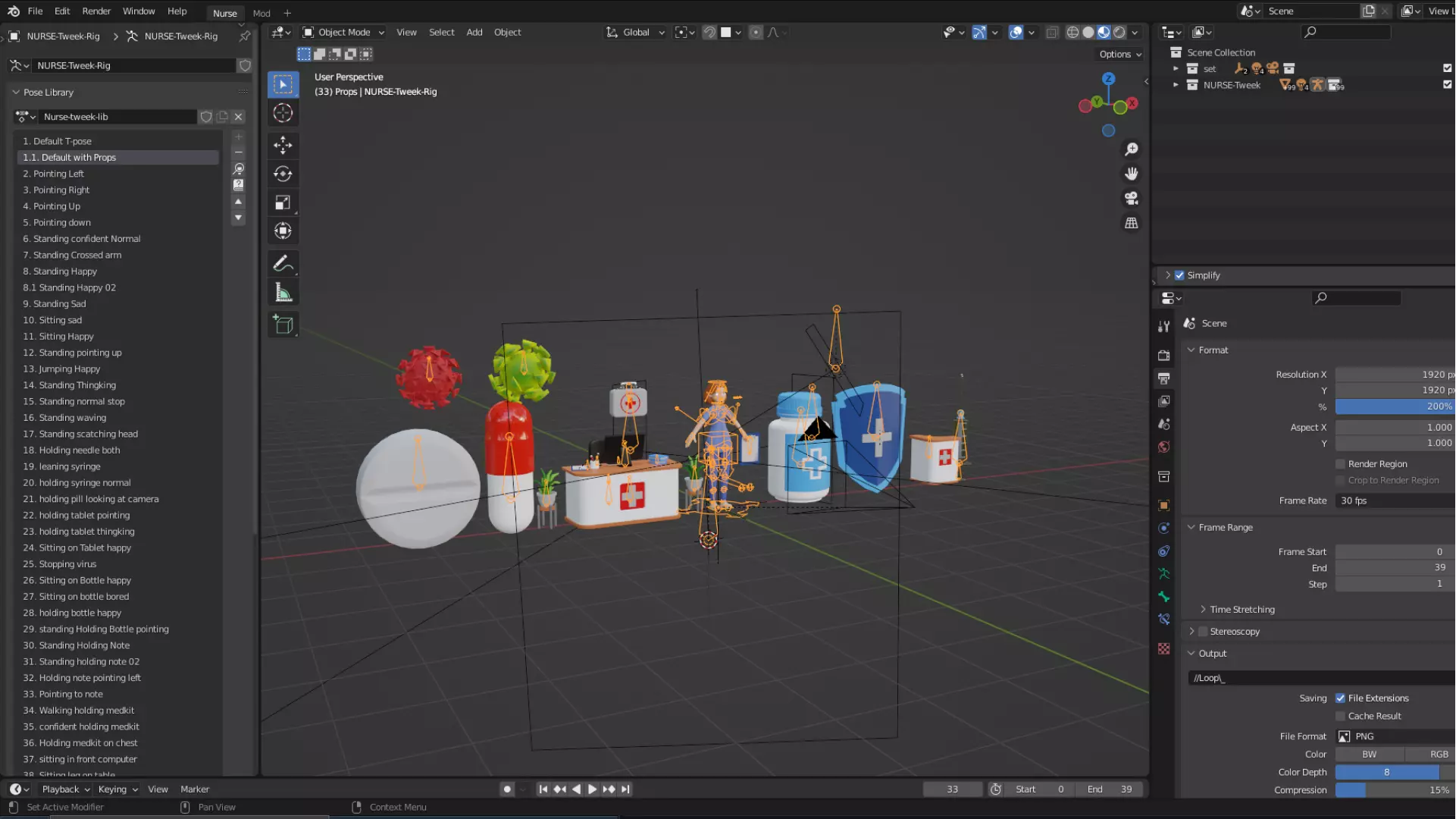Adjust the resolution percentage 200% slider
This screenshot has width=1456, height=819.
tap(1393, 406)
